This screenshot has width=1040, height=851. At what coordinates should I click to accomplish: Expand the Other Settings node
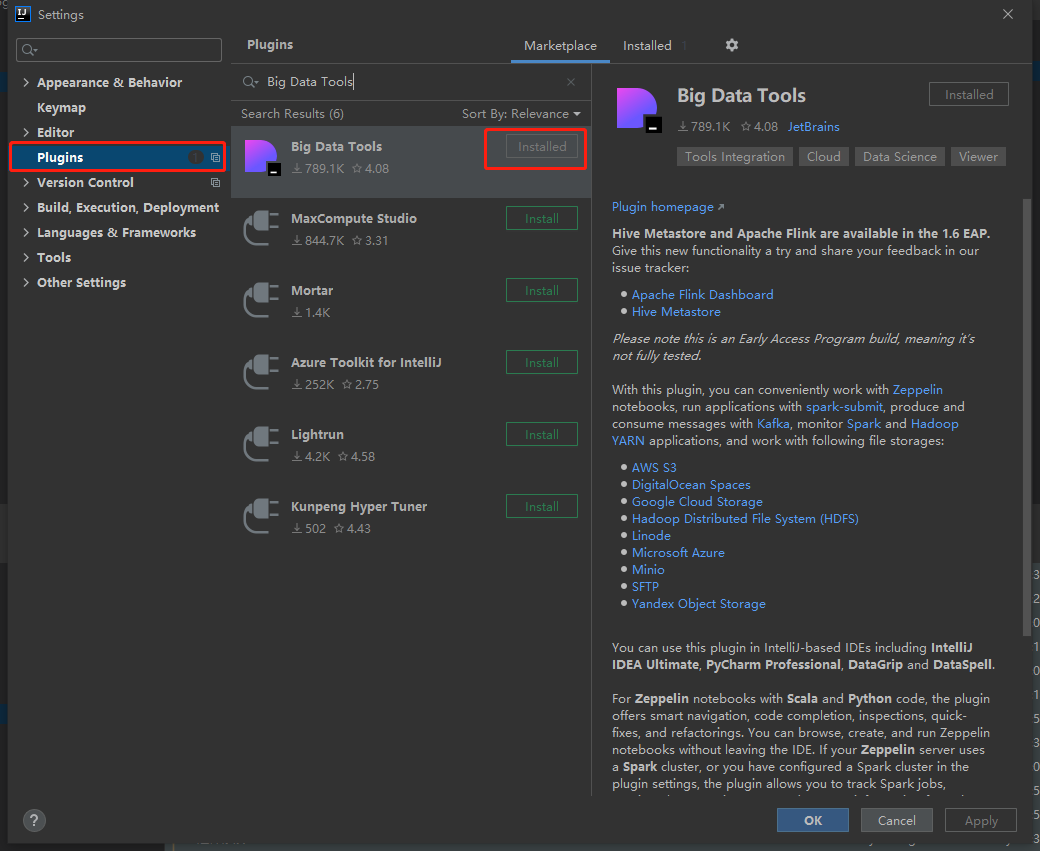[26, 282]
